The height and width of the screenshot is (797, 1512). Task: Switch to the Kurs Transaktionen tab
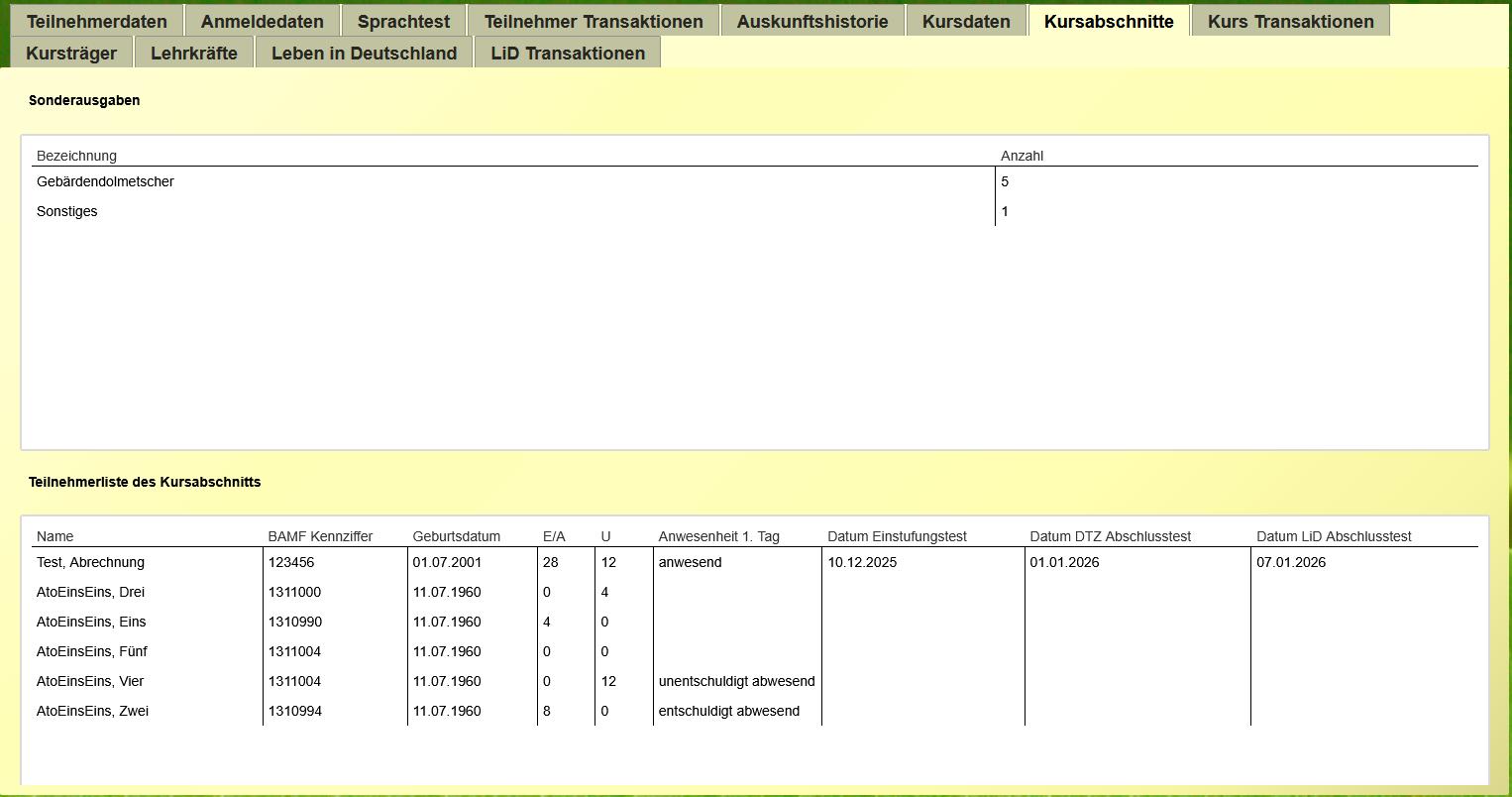1290,21
